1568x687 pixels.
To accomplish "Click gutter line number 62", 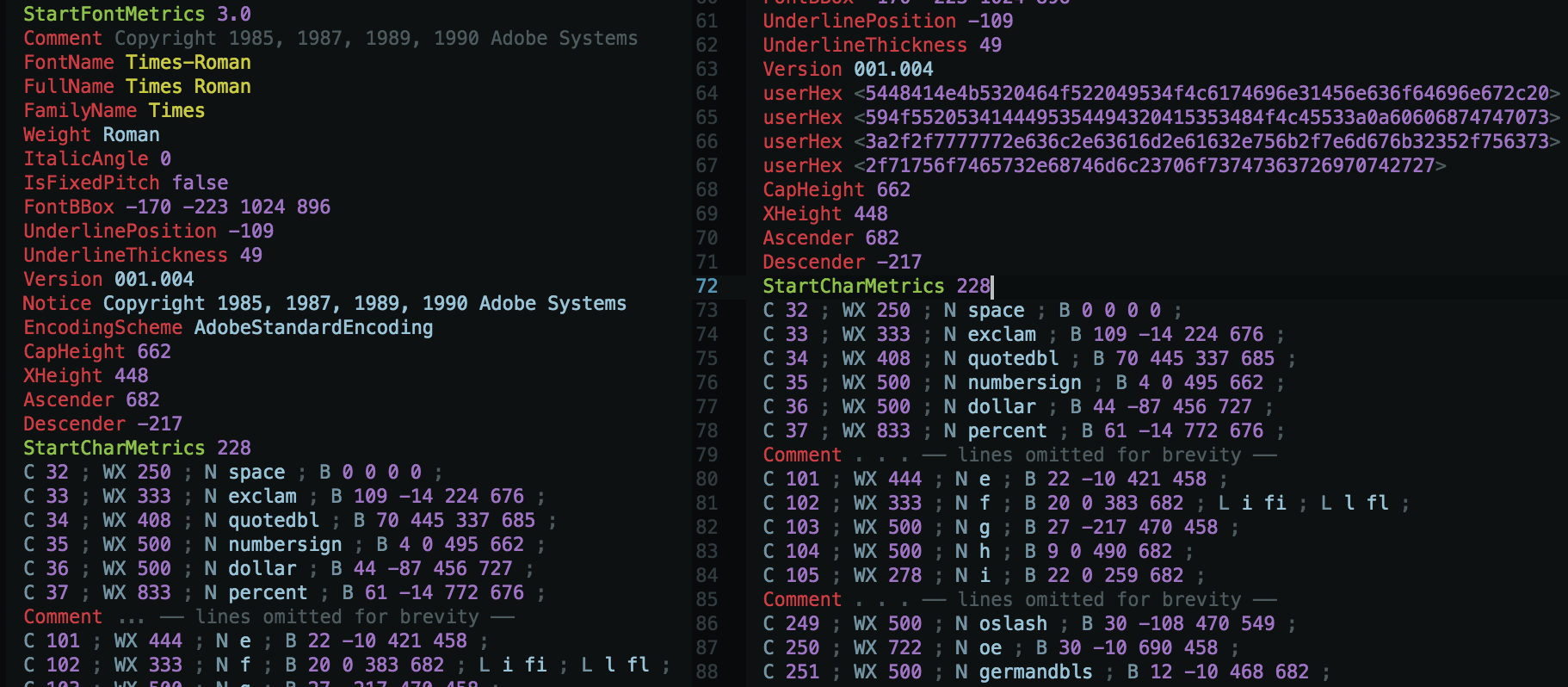I will pos(707,45).
